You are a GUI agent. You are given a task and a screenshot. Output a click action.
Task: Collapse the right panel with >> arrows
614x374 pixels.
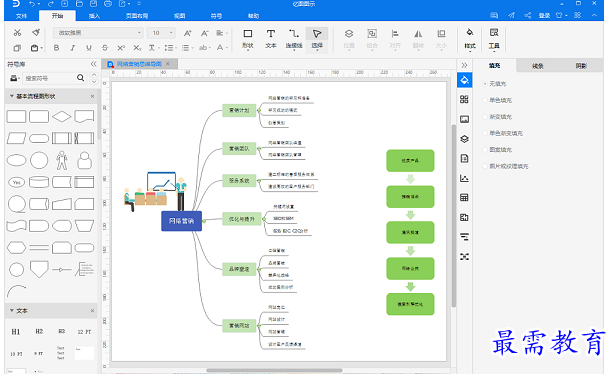pyautogui.click(x=464, y=65)
